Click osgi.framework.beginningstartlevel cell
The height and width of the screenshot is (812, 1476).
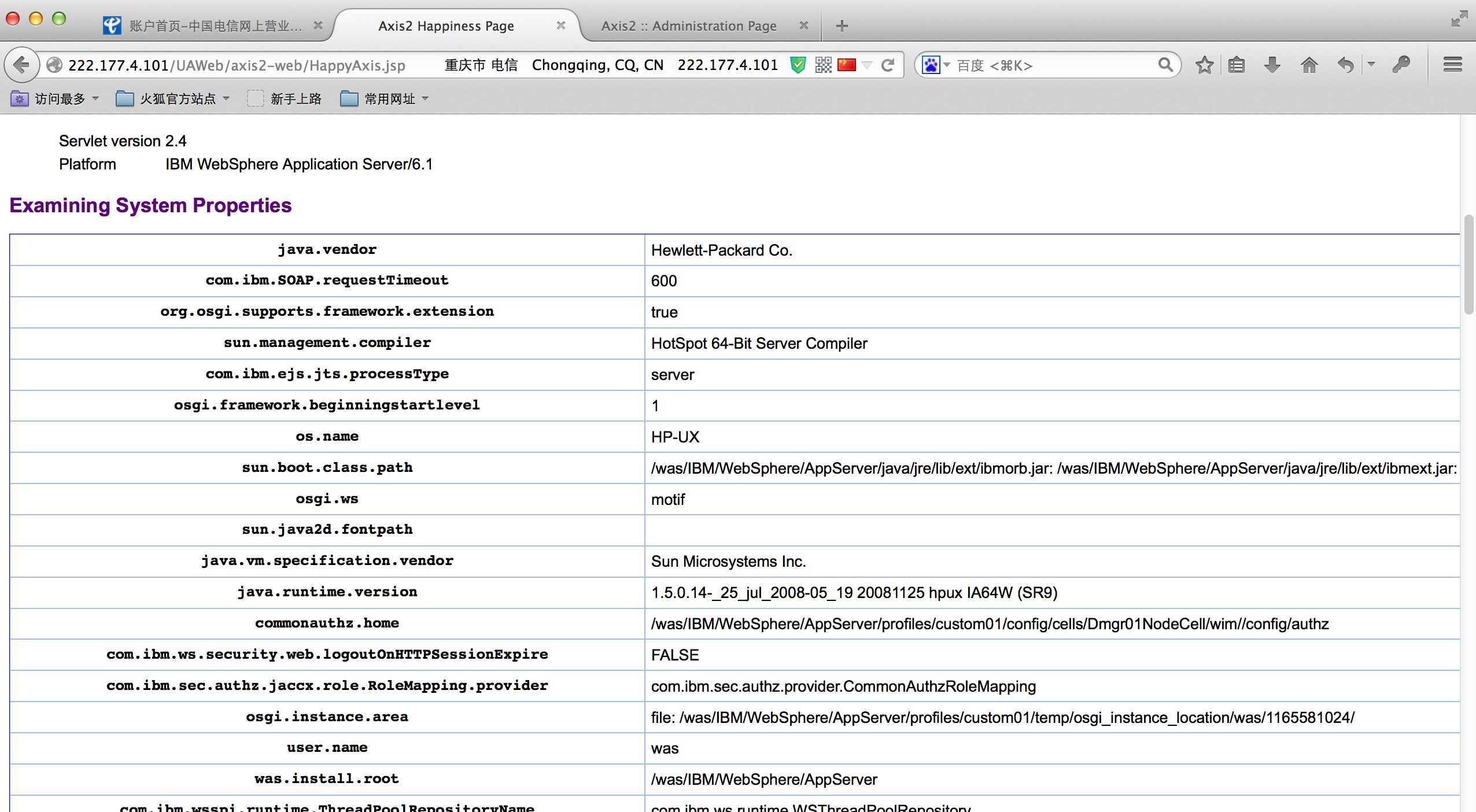tap(327, 405)
